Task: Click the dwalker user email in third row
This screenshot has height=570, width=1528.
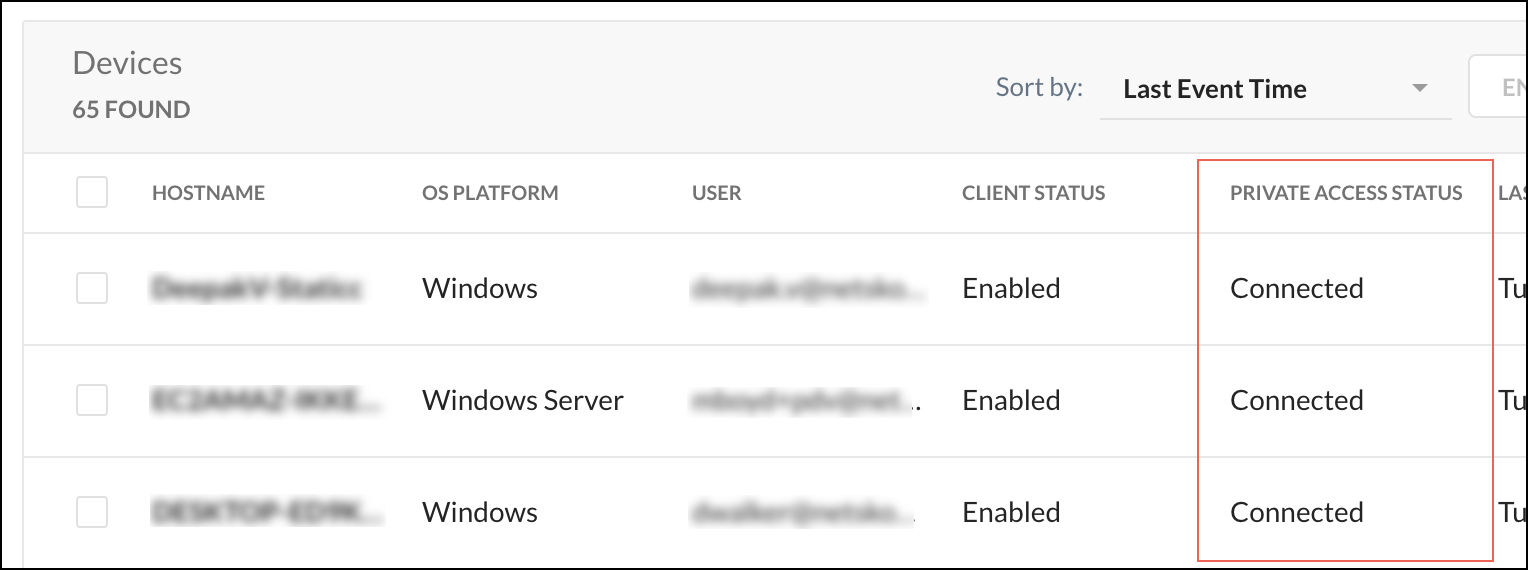Action: 805,513
